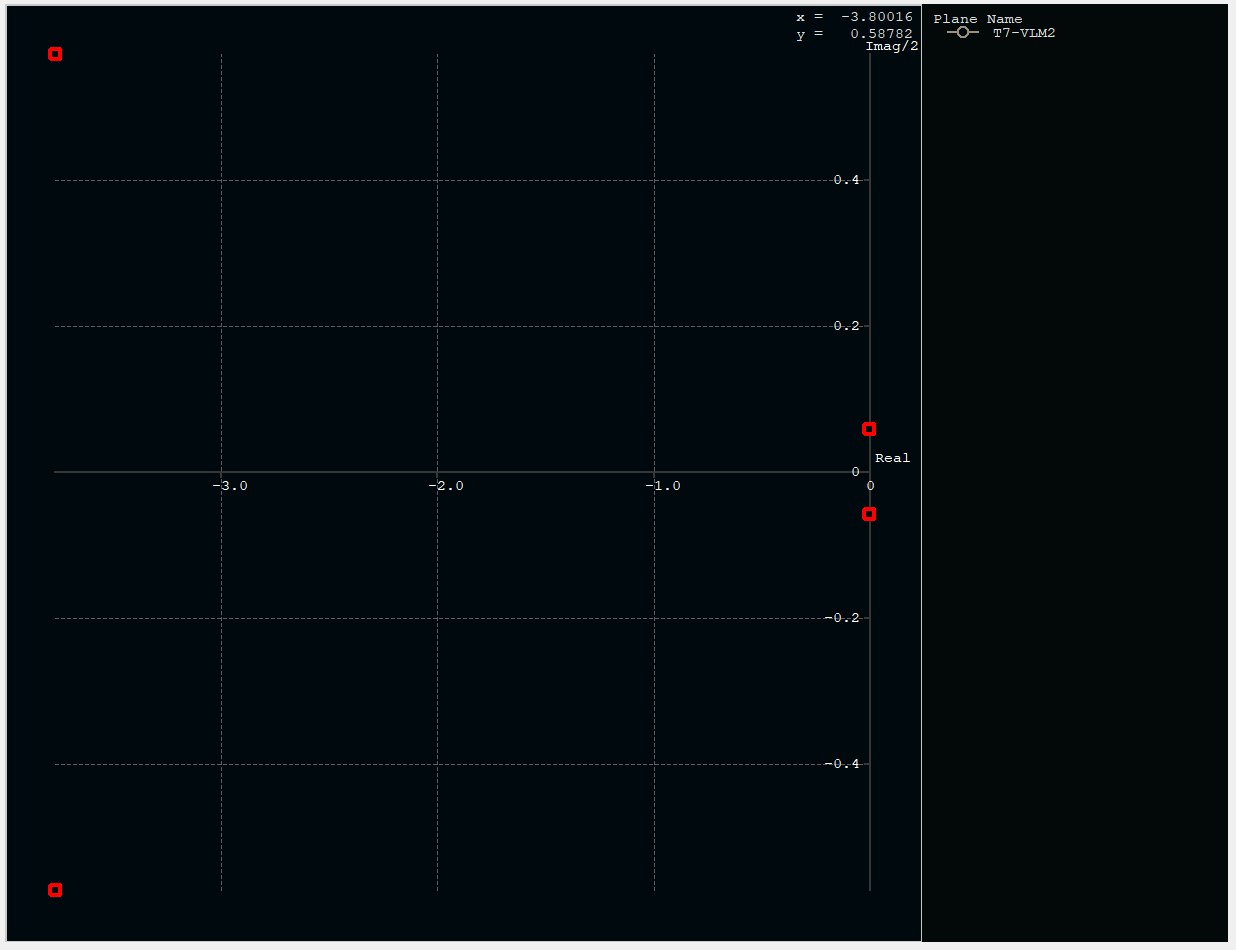This screenshot has height=950, width=1236.
Task: Click the red marker just below the Real axis
Action: point(869,514)
